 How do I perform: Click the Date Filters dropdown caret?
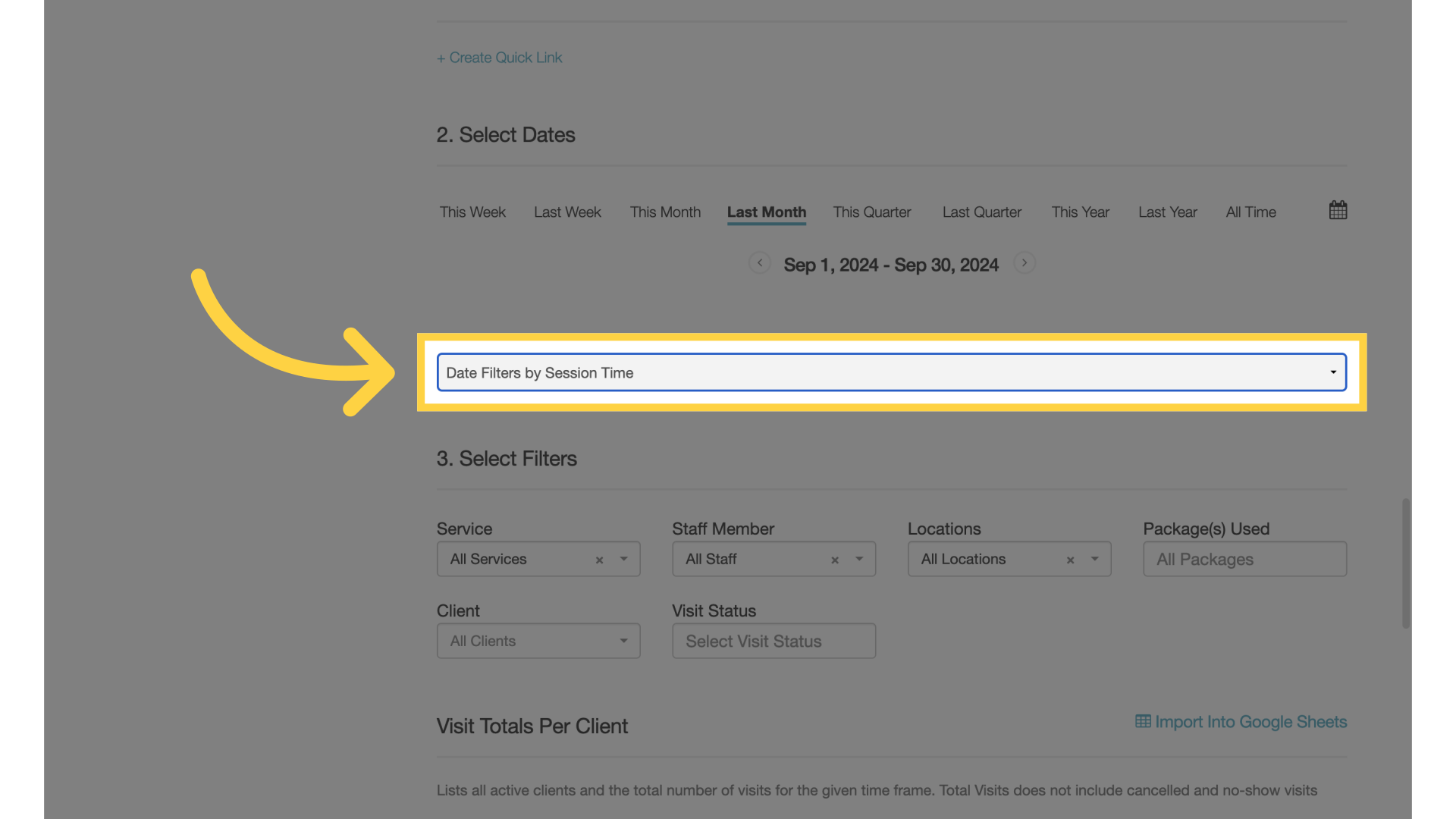point(1332,372)
